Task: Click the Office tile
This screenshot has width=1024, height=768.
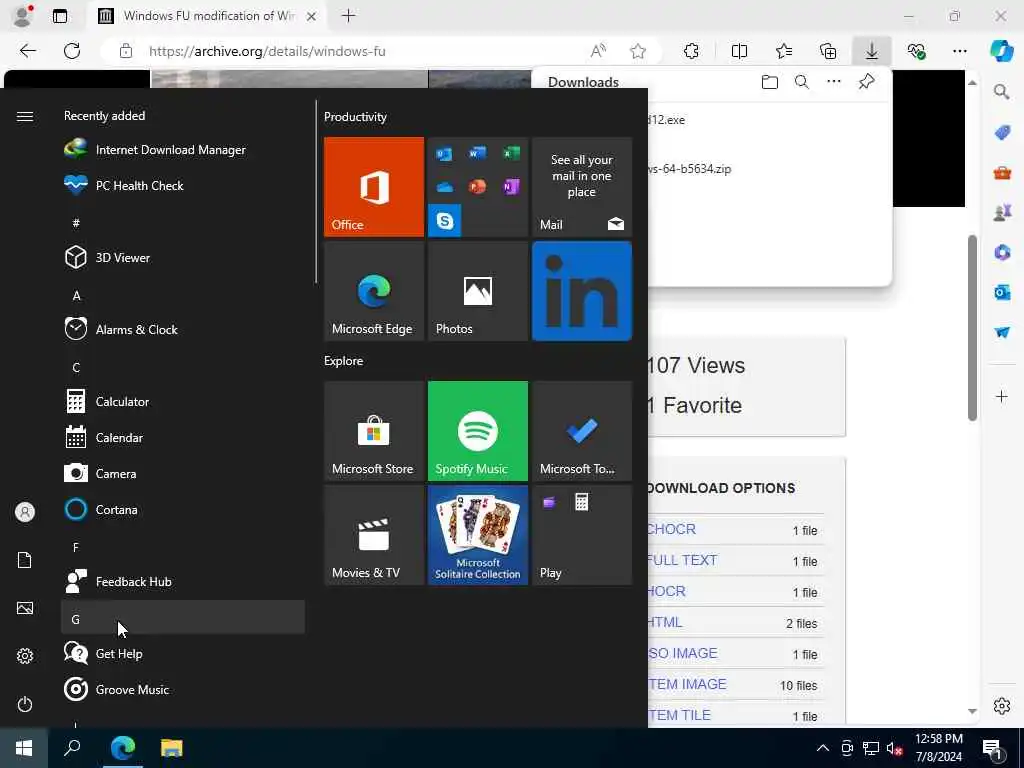Action: pos(374,187)
